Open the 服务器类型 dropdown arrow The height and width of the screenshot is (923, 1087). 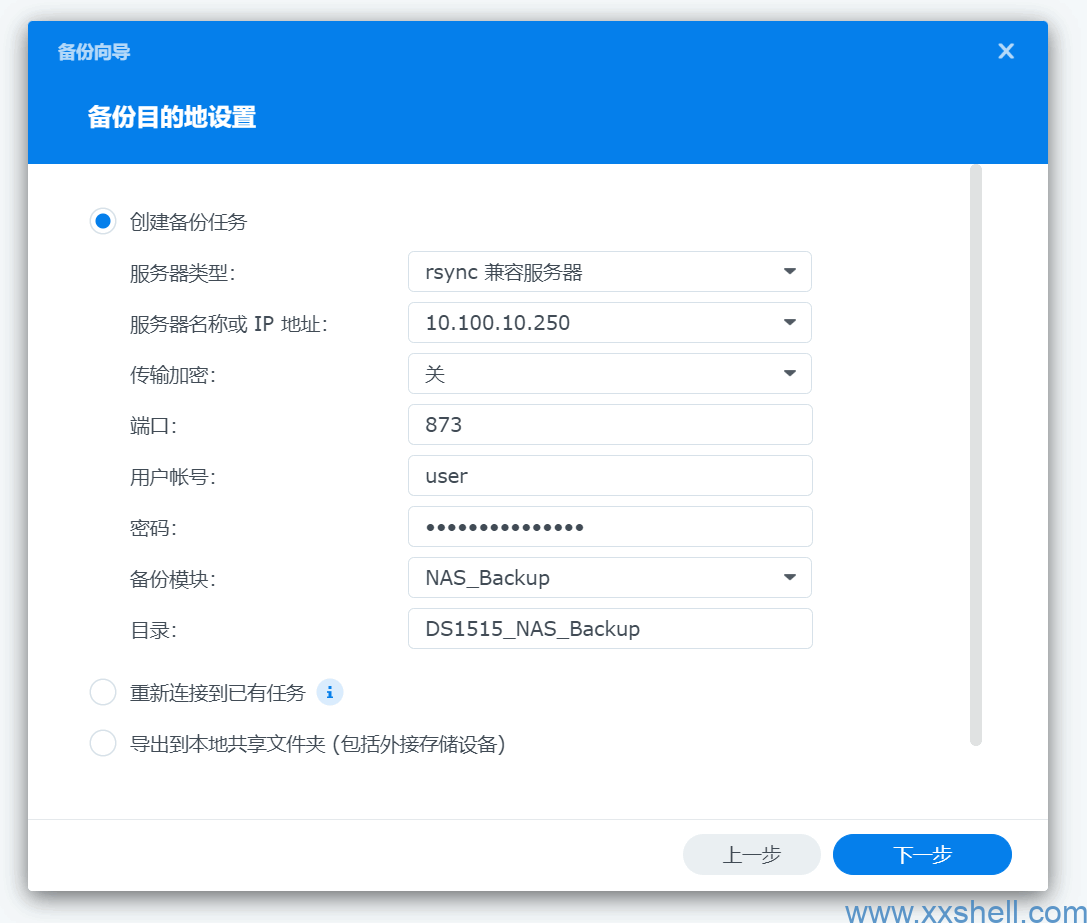click(789, 272)
